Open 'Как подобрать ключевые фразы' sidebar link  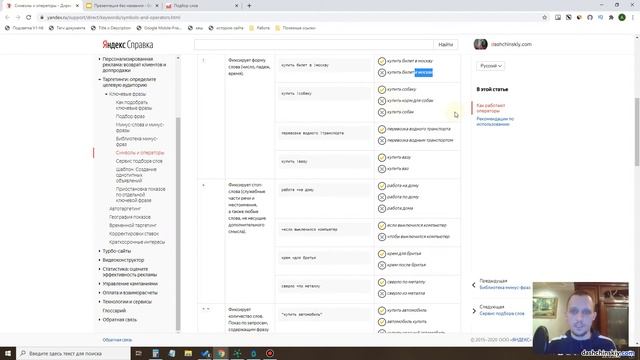click(x=134, y=105)
